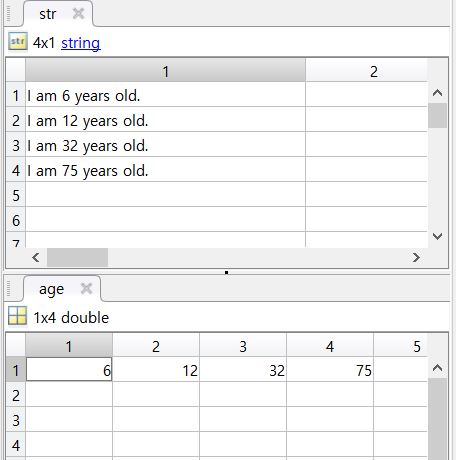456x460 pixels.
Task: Select row 3 header in age table
Action: [x=16, y=419]
